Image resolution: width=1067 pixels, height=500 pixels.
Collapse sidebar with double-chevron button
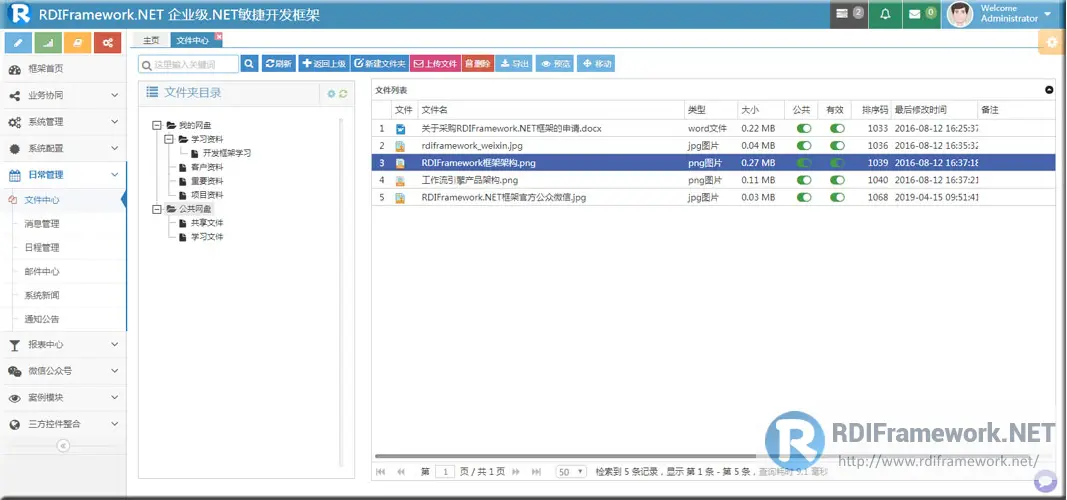point(63,446)
